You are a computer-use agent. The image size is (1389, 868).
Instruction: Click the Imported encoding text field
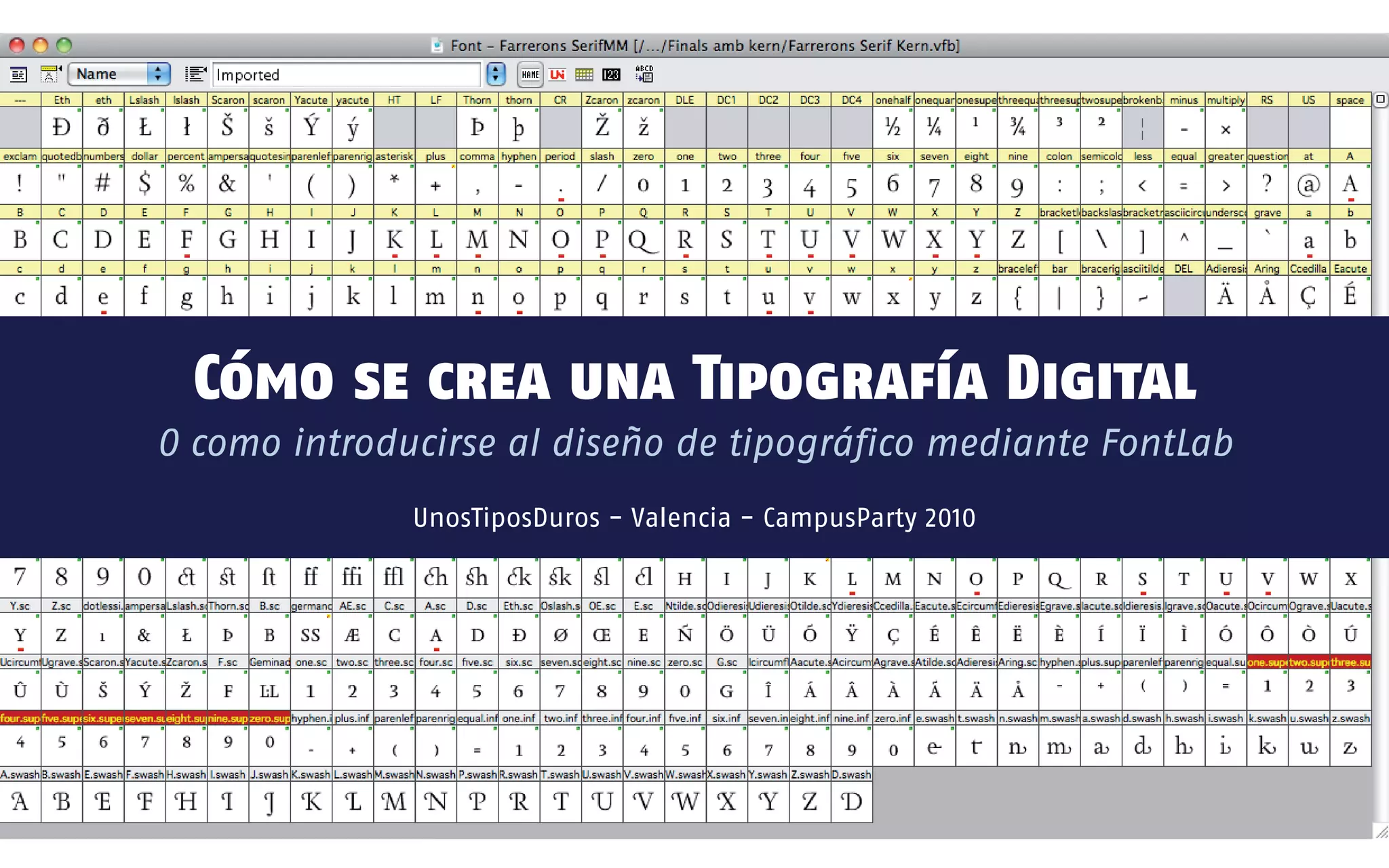(346, 75)
